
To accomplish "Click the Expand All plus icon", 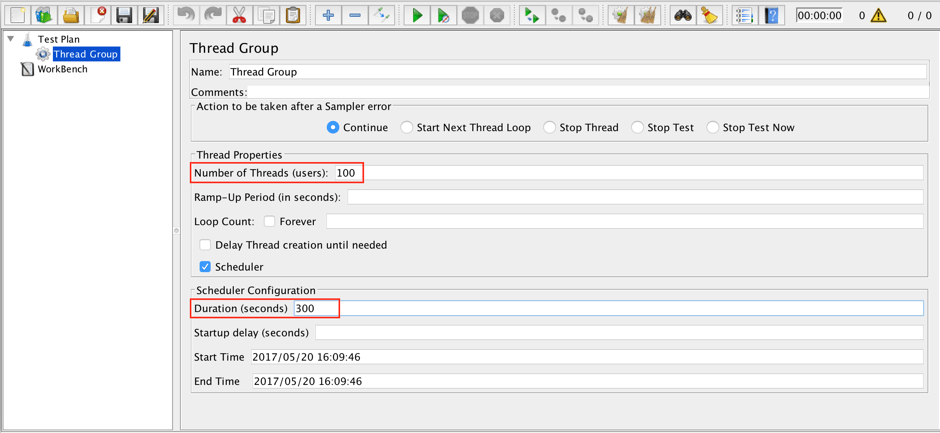I will (328, 15).
